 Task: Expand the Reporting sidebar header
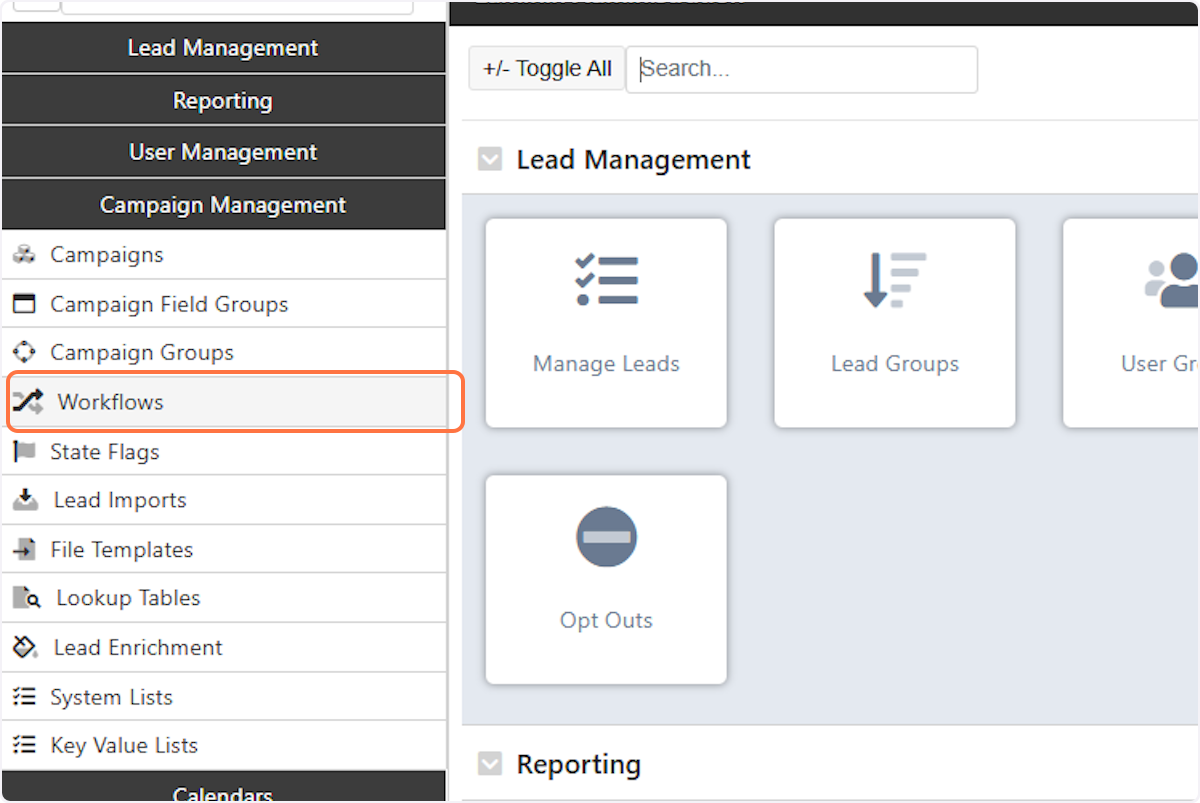click(x=223, y=101)
